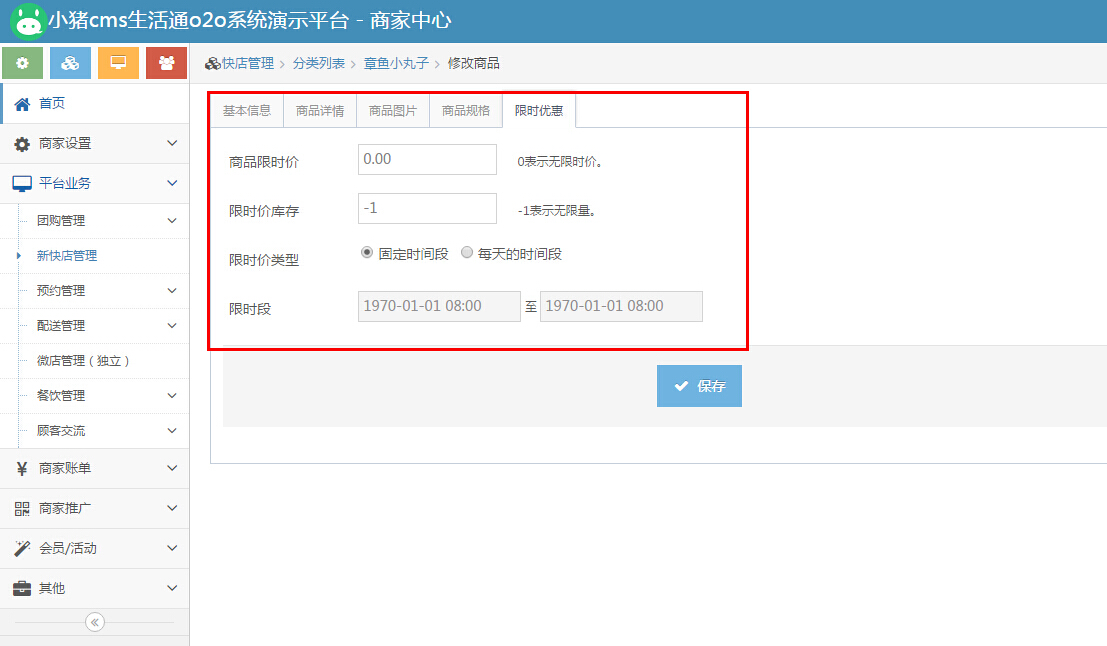Follow the 分类列表 breadcrumb link
1107x646 pixels.
(x=319, y=64)
